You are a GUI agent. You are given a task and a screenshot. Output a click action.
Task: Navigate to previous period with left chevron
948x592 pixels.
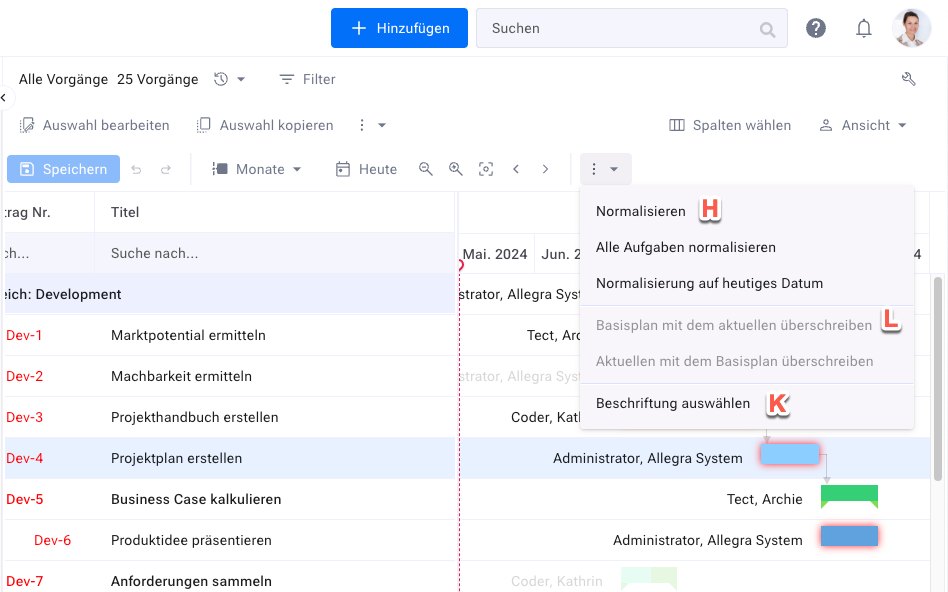(516, 169)
